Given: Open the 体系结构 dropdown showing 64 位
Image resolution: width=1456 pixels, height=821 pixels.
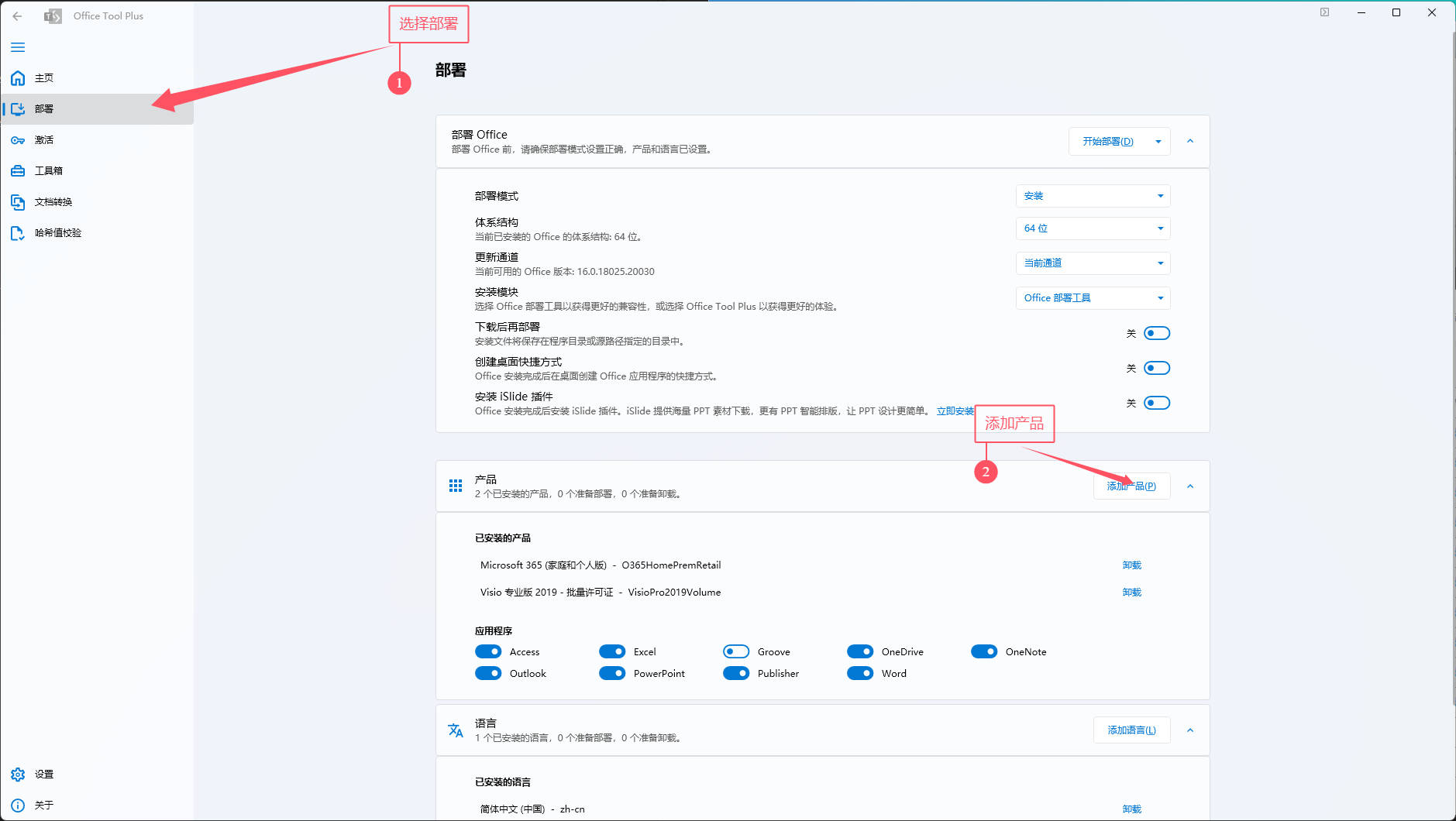Looking at the screenshot, I should 1093,228.
